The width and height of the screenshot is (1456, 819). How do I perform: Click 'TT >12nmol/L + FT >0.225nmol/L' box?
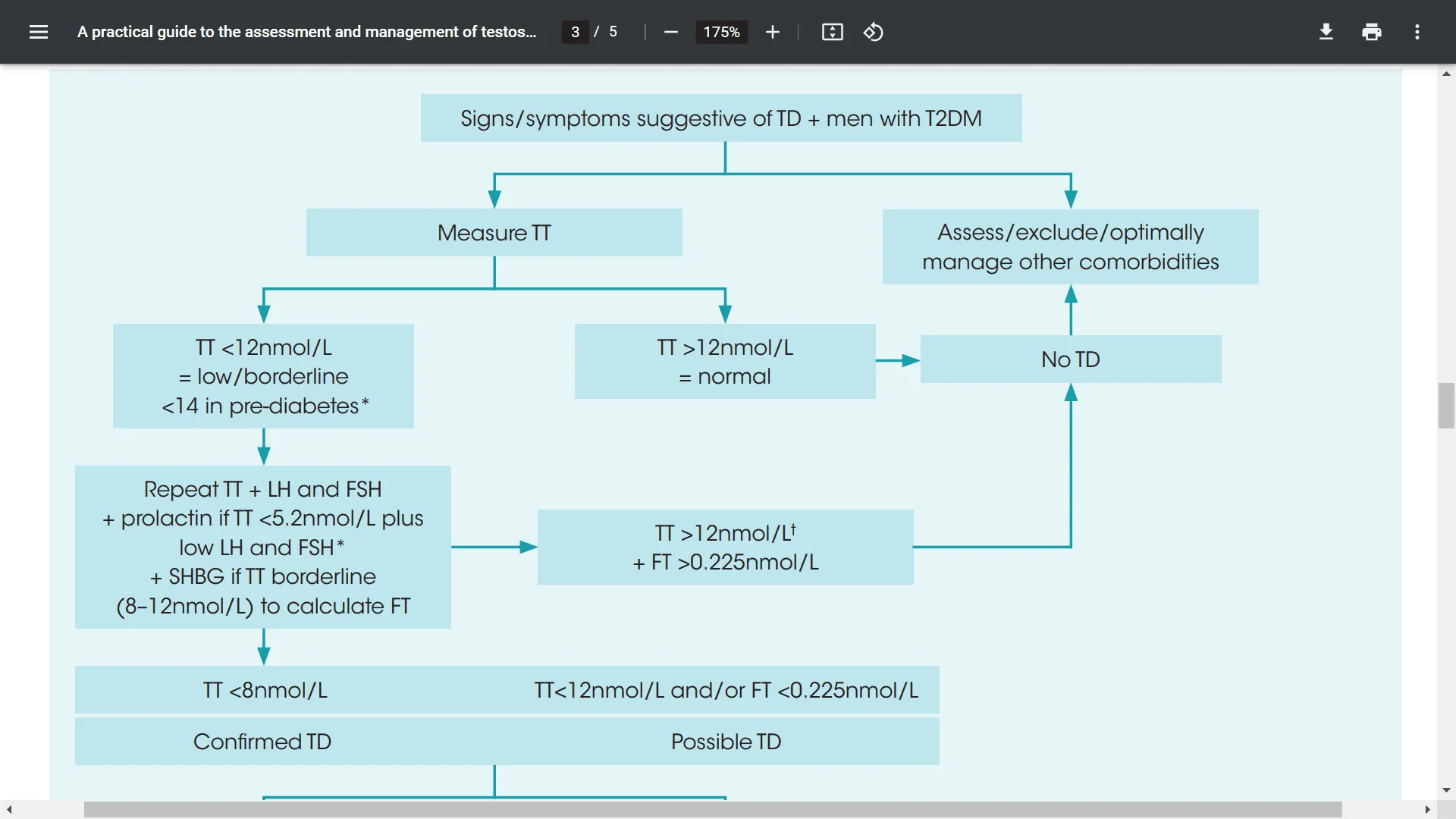point(726,547)
